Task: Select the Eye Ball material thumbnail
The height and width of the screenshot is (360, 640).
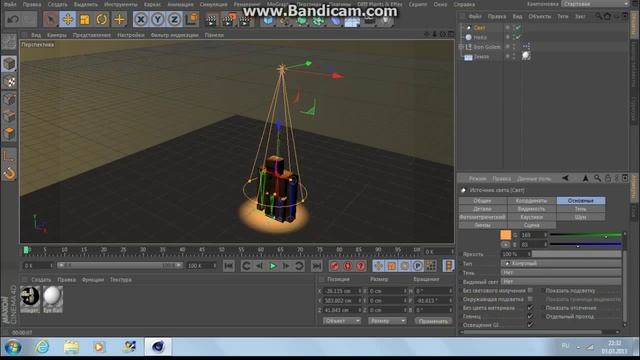Action: (x=53, y=299)
